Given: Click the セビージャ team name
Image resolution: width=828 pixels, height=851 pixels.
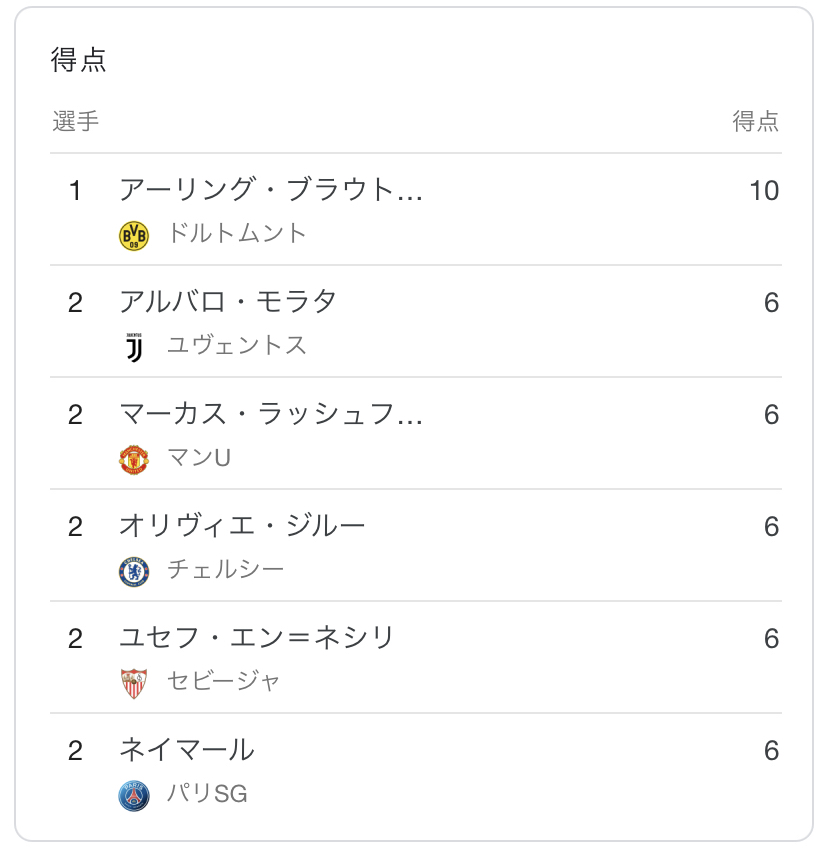Looking at the screenshot, I should [x=224, y=682].
